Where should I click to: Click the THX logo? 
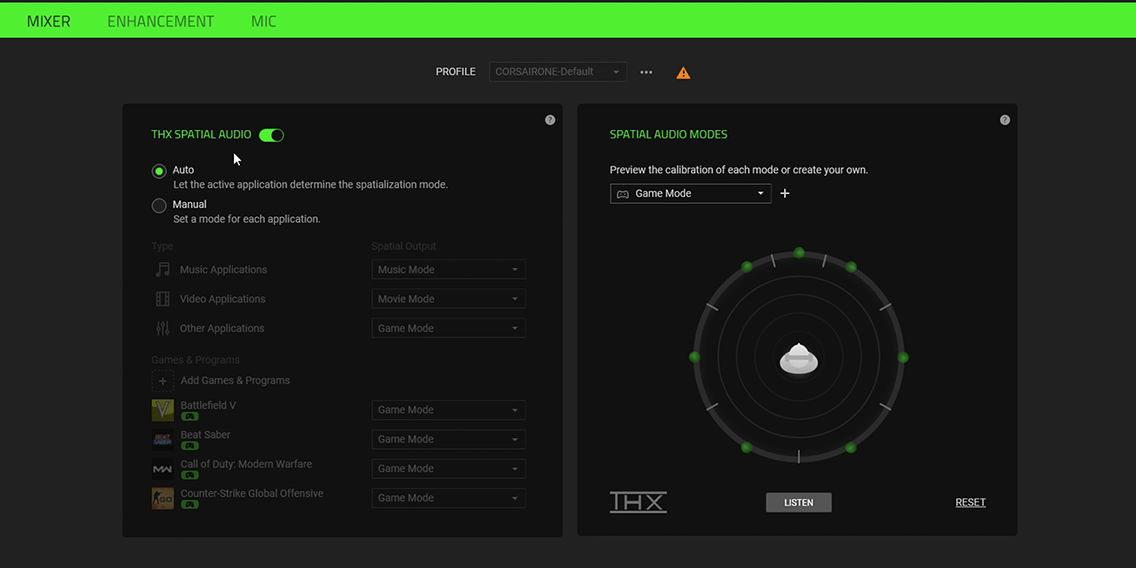pos(638,502)
